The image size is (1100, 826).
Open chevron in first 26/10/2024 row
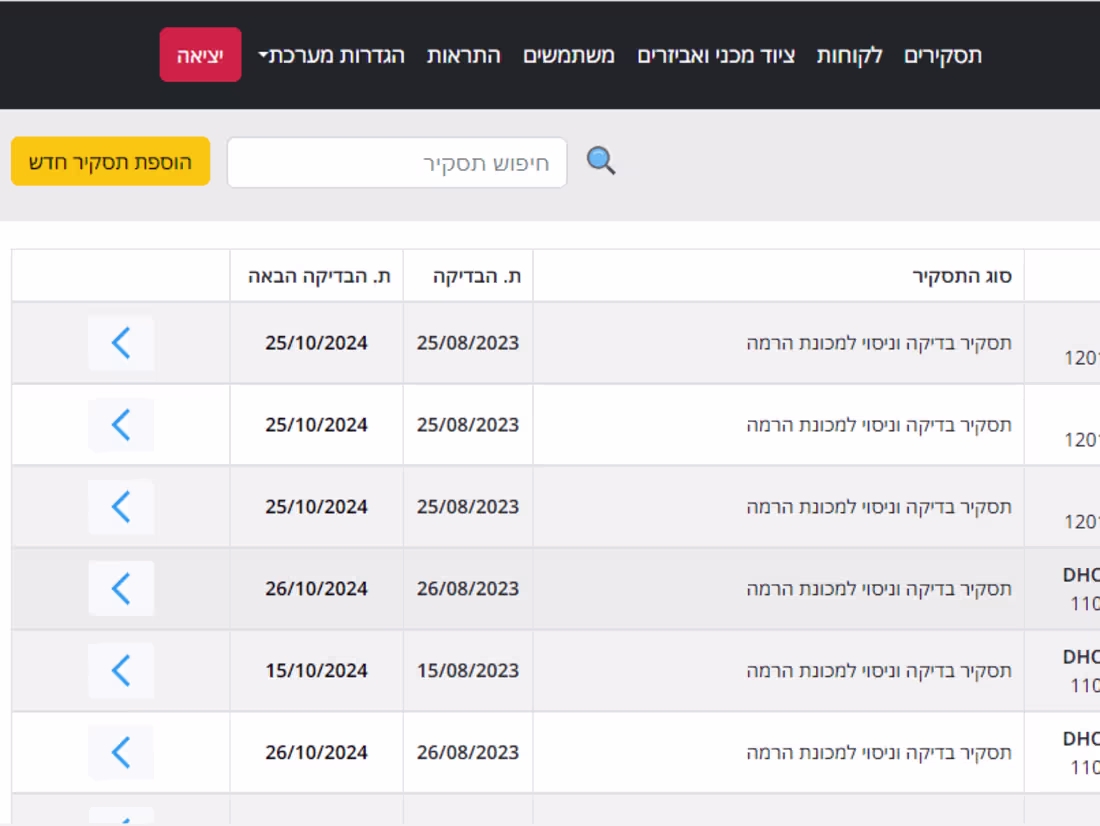(x=121, y=589)
